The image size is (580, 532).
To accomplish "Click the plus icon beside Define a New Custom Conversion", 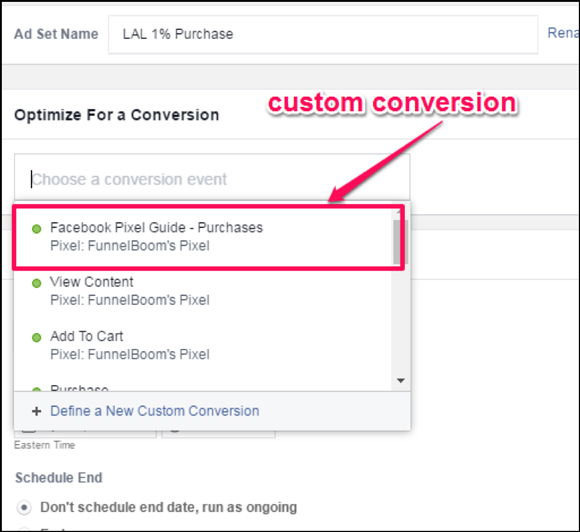I will click(36, 411).
